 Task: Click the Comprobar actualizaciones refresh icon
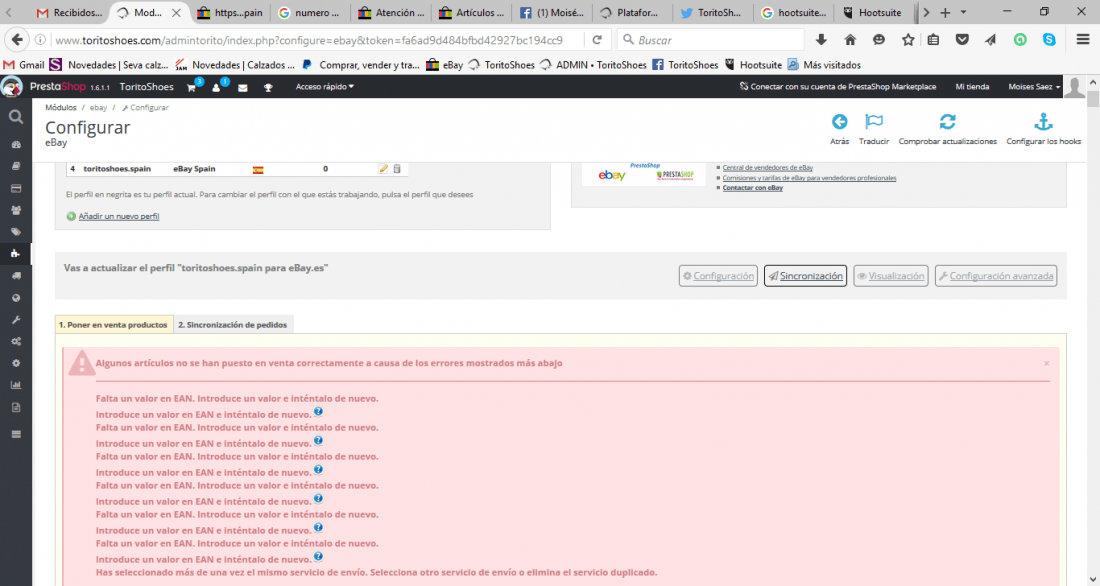[x=947, y=122]
